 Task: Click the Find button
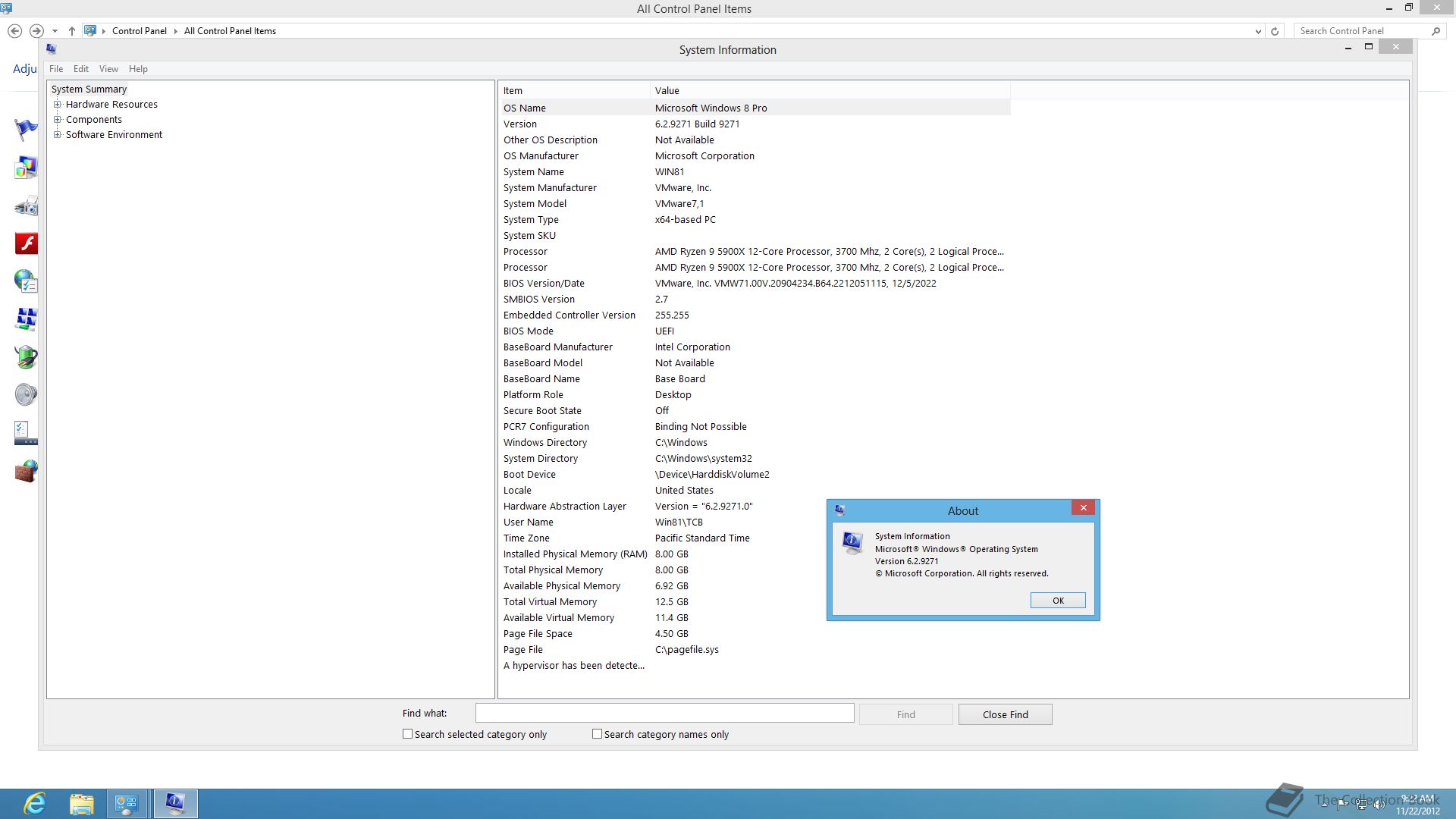(x=905, y=714)
